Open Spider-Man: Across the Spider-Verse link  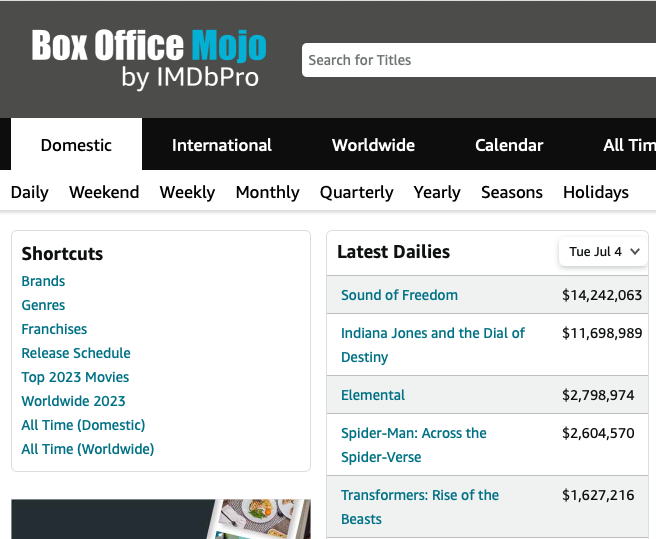(x=413, y=445)
